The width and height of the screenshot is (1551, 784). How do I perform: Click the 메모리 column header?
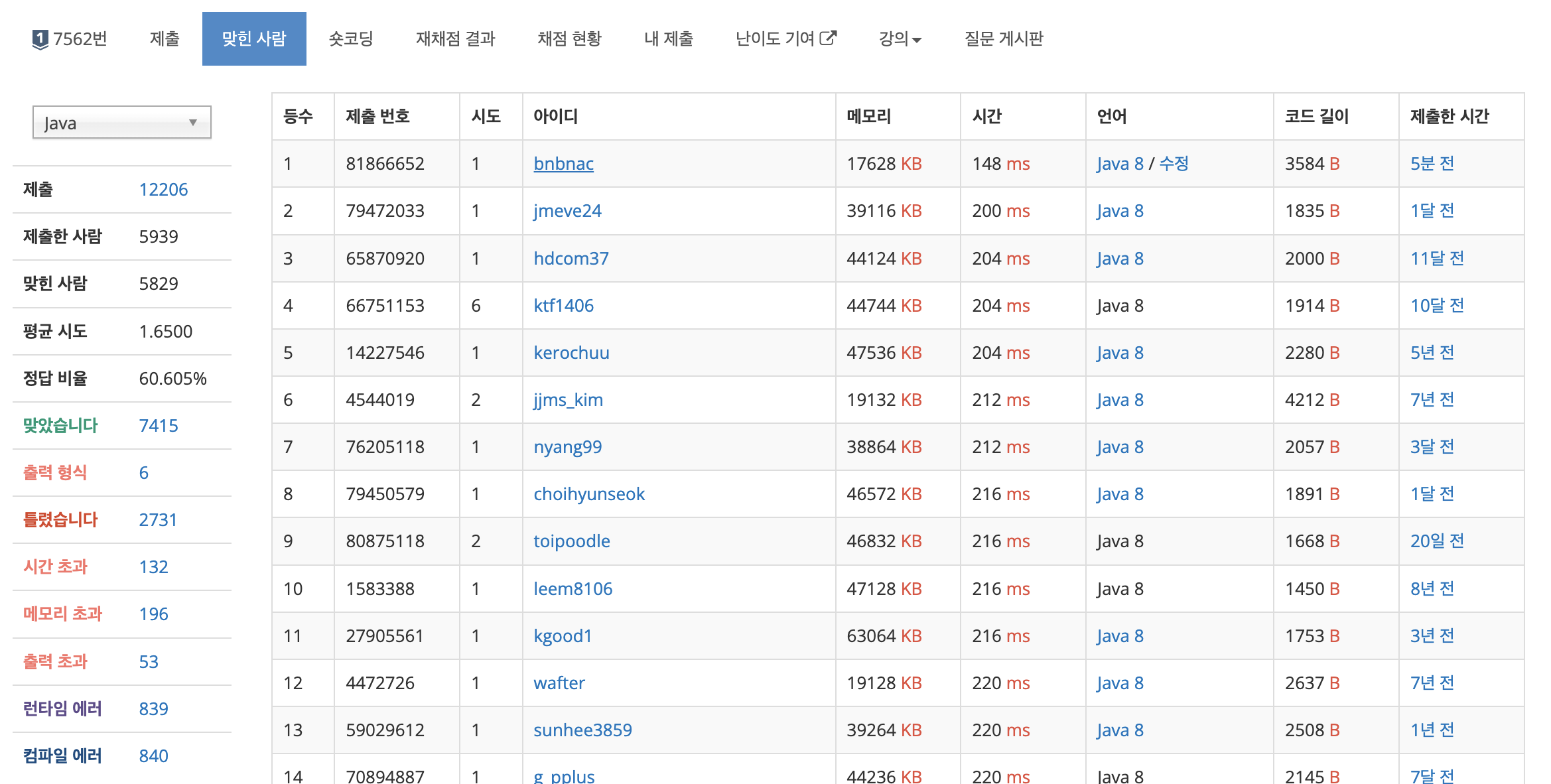pyautogui.click(x=869, y=117)
